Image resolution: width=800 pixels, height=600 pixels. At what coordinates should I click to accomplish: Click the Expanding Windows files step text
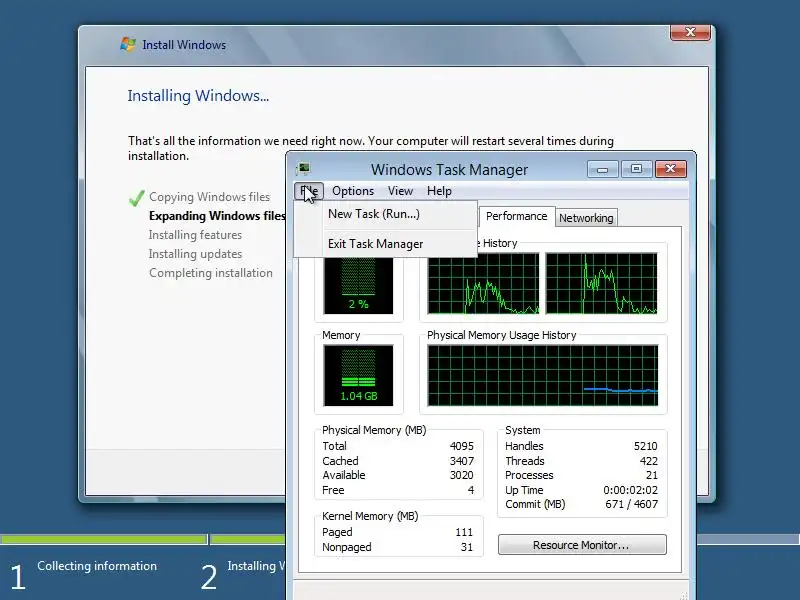217,216
